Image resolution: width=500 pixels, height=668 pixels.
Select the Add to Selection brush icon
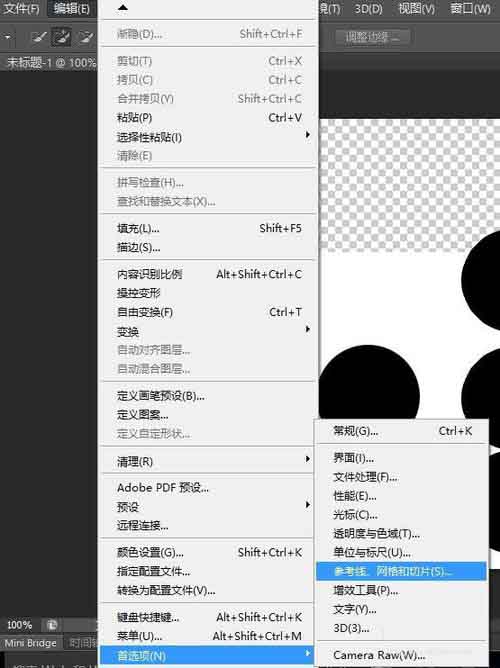tap(61, 37)
